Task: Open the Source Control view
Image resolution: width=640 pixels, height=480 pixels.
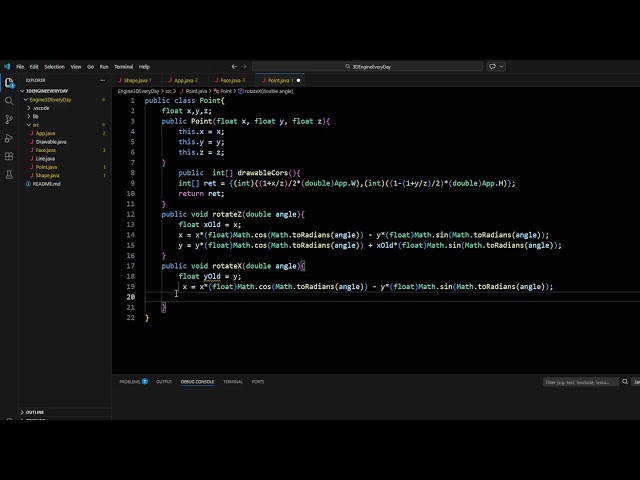Action: pos(9,119)
